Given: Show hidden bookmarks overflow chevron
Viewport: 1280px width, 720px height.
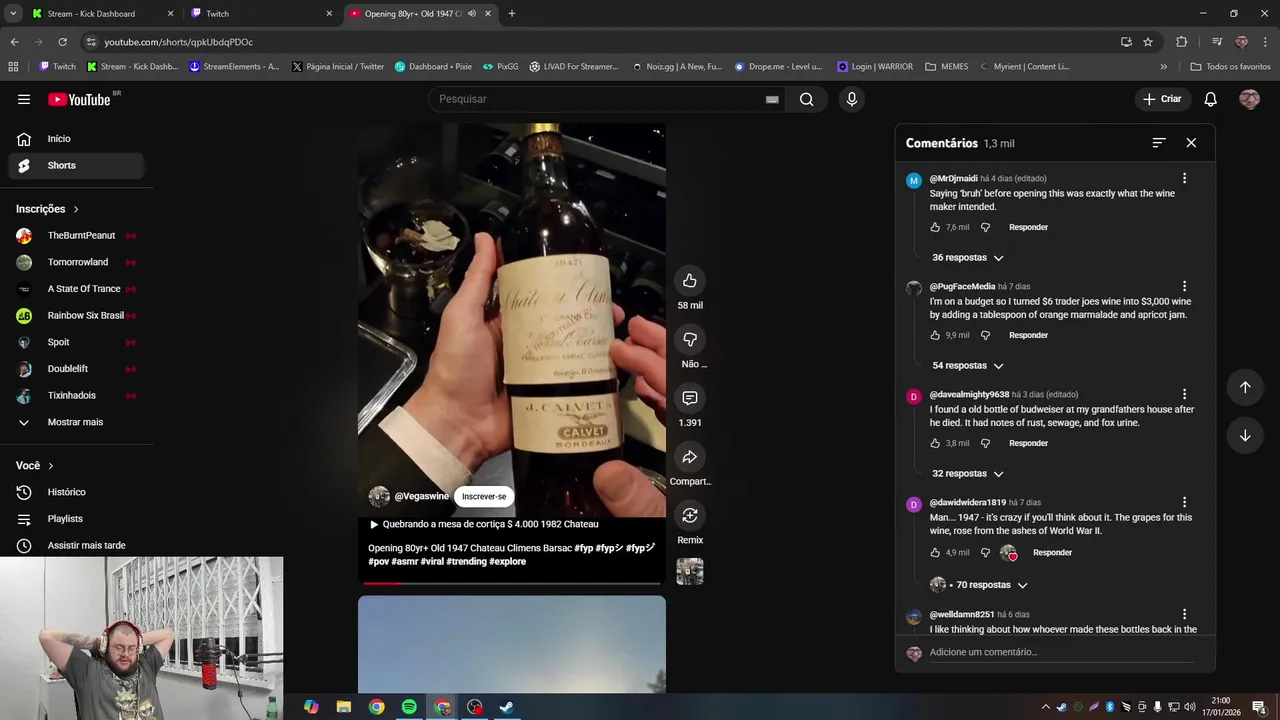Looking at the screenshot, I should [1163, 67].
